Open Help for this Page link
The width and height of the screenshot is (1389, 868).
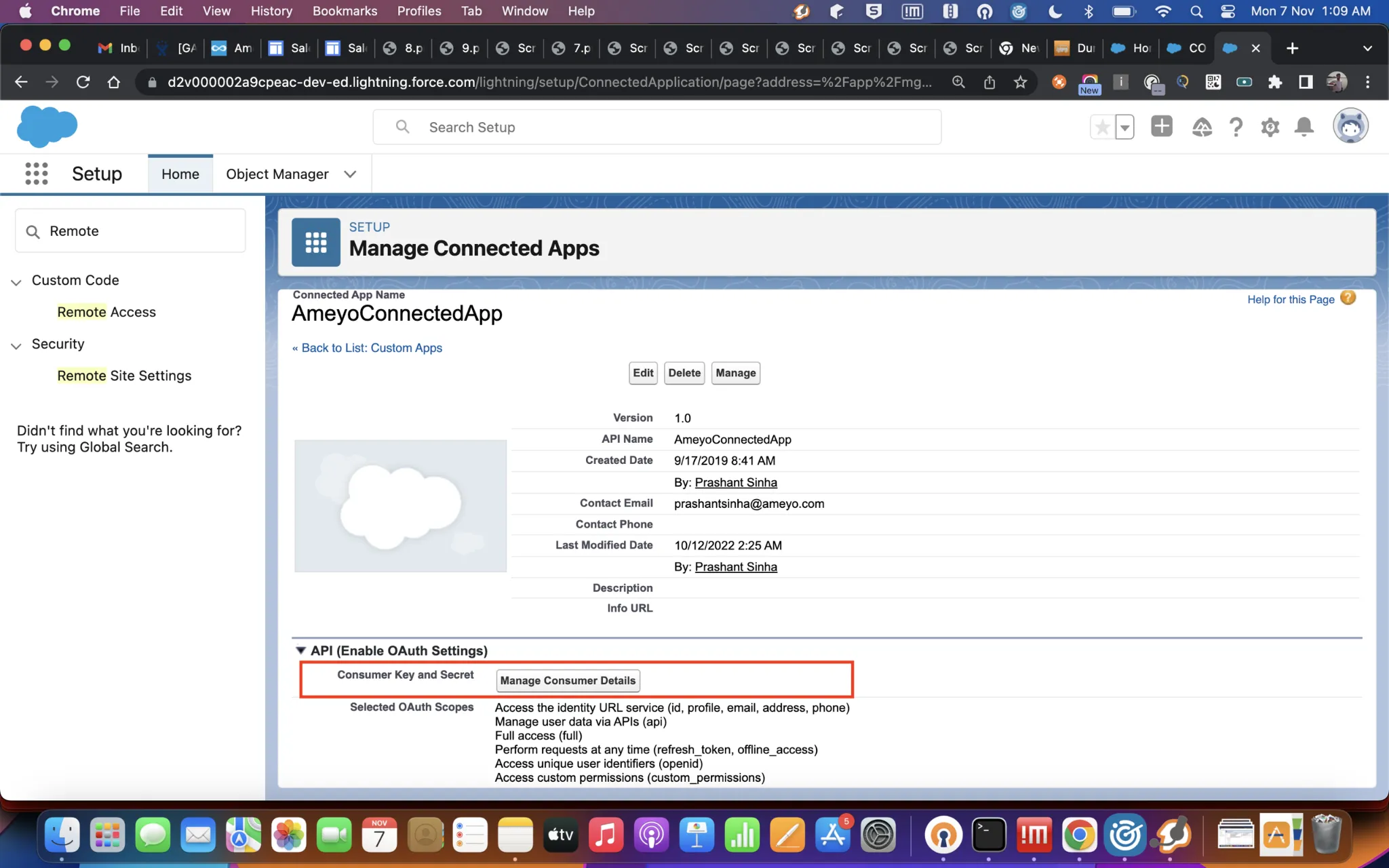point(1291,299)
